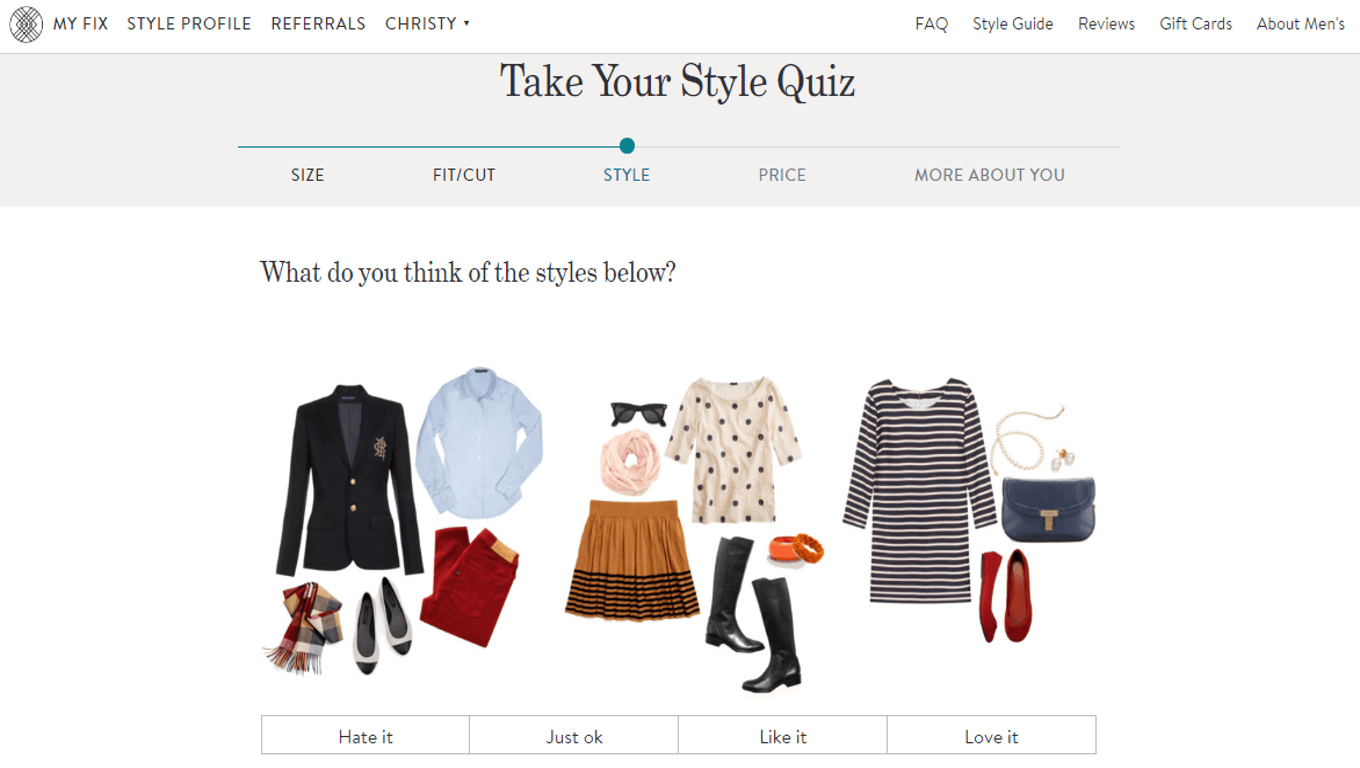The height and width of the screenshot is (768, 1360).
Task: Open the FAQ page
Action: [931, 24]
